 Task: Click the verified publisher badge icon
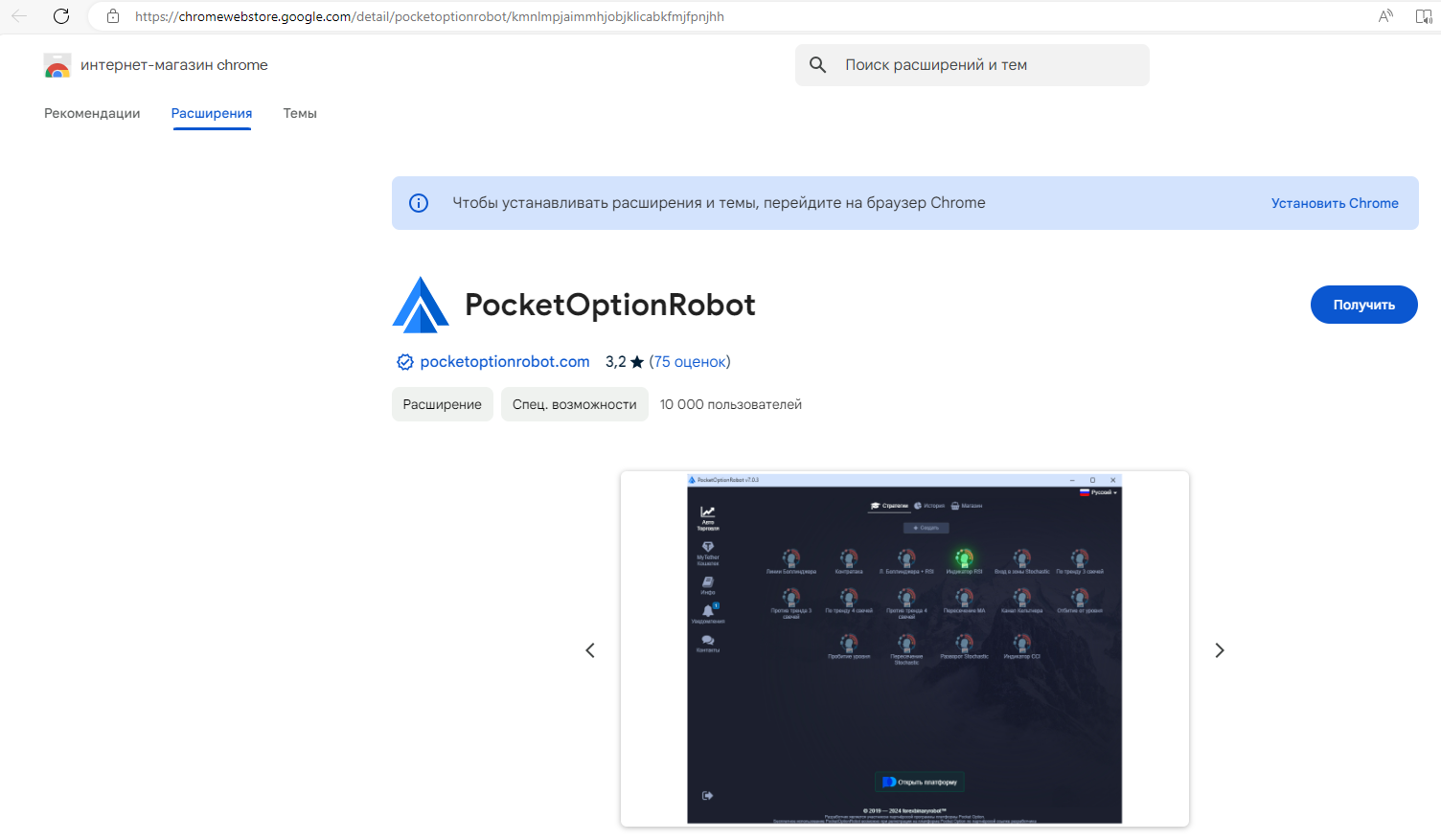click(405, 362)
